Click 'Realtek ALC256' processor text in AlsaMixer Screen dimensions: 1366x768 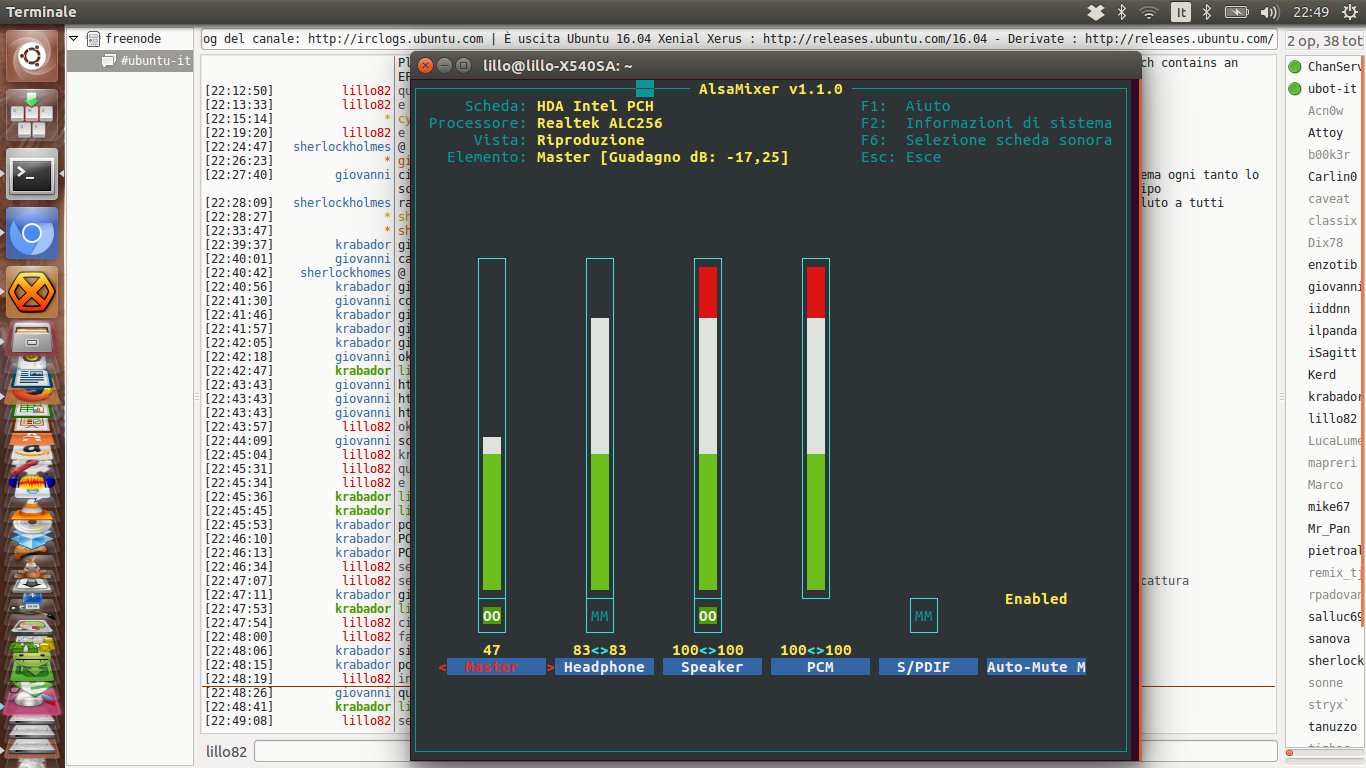[x=599, y=123]
